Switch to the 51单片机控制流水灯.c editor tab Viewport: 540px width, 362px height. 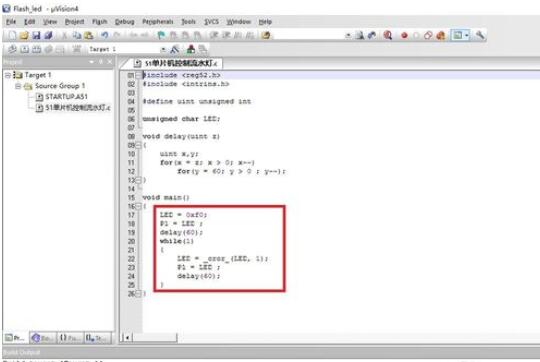tap(176, 63)
